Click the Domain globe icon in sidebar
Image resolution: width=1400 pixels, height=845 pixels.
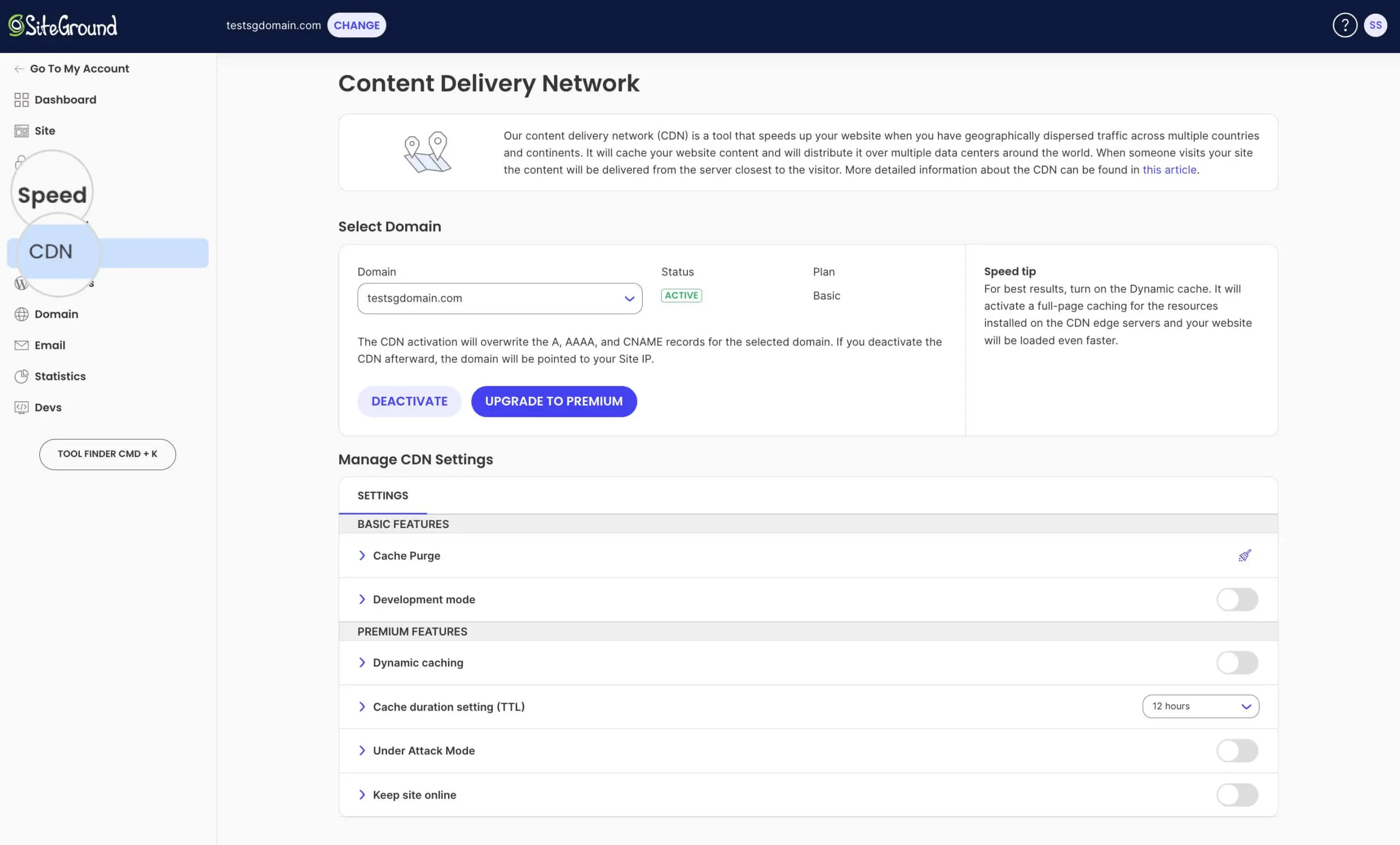pos(21,314)
